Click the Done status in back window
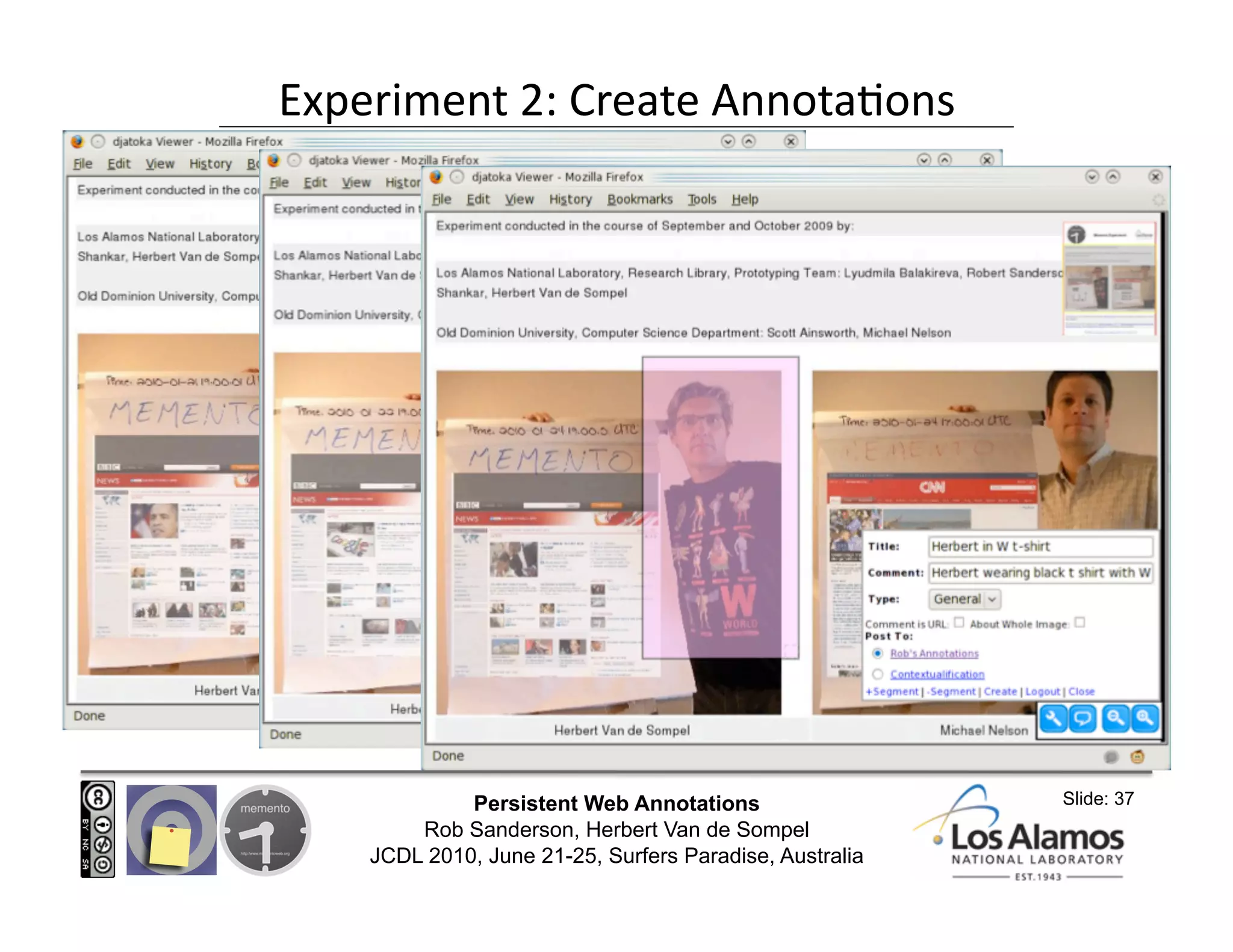This screenshot has height=952, width=1233. (x=89, y=716)
